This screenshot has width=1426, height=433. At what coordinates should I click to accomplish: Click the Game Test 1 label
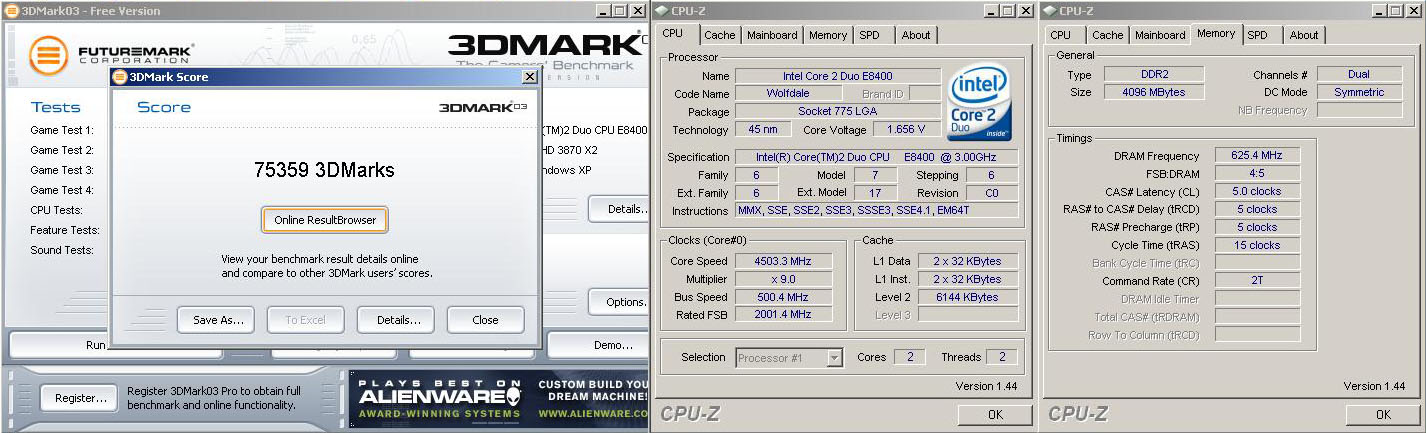[x=62, y=130]
